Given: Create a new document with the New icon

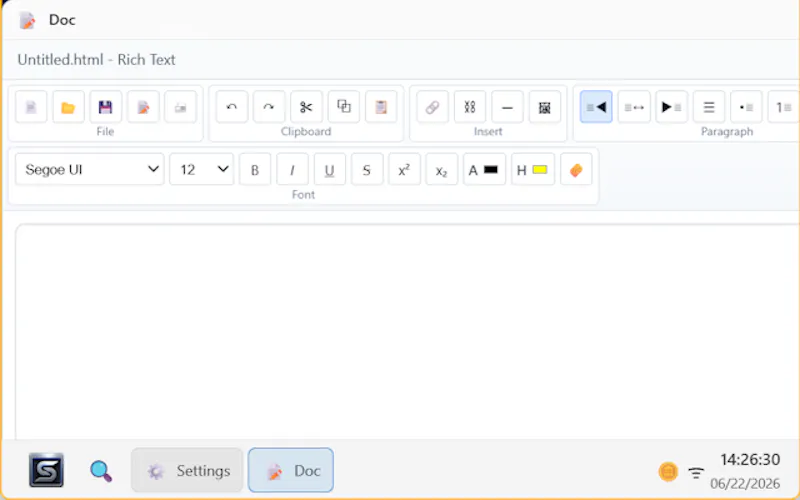Looking at the screenshot, I should click(x=31, y=107).
